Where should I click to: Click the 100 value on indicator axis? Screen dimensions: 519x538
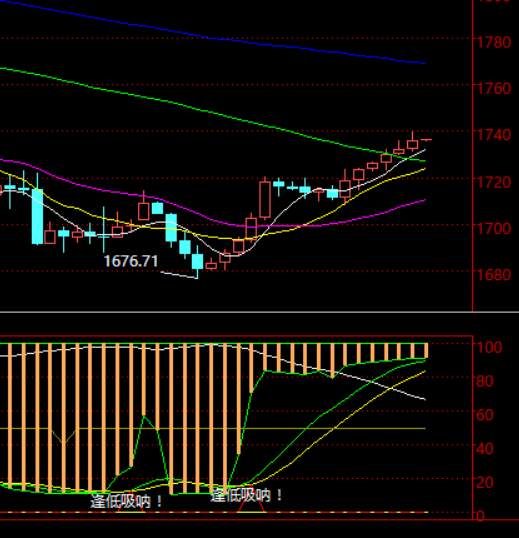489,347
